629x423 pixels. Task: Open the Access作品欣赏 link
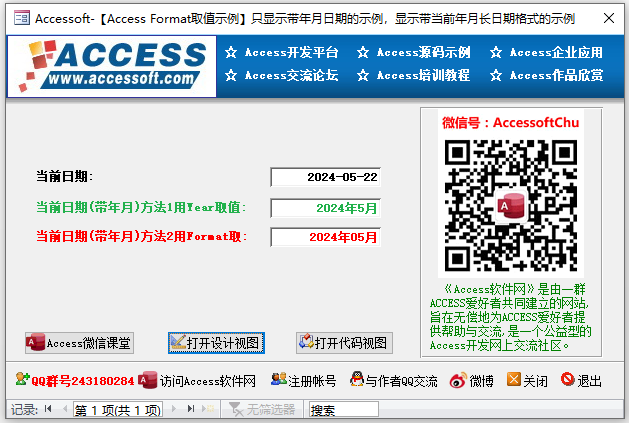click(556, 75)
